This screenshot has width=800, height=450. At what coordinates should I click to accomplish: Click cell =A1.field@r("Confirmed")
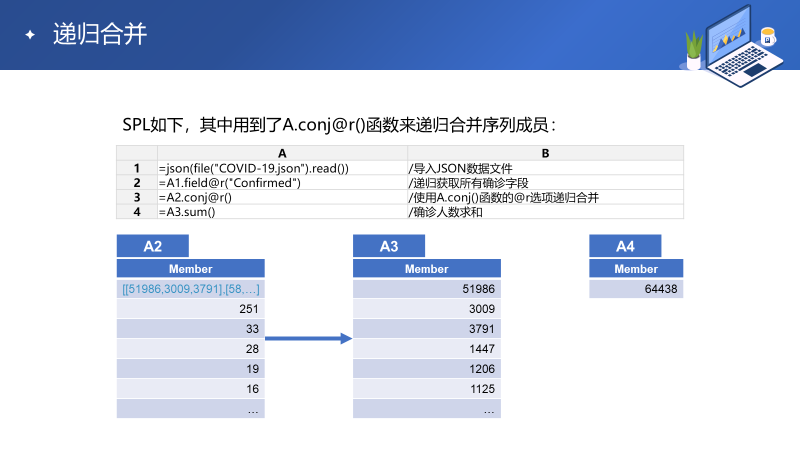tap(282, 183)
